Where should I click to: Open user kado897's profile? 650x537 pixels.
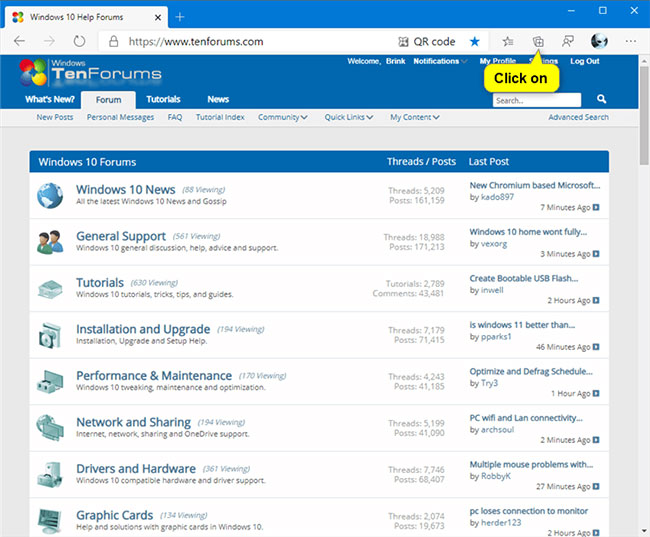(x=497, y=197)
